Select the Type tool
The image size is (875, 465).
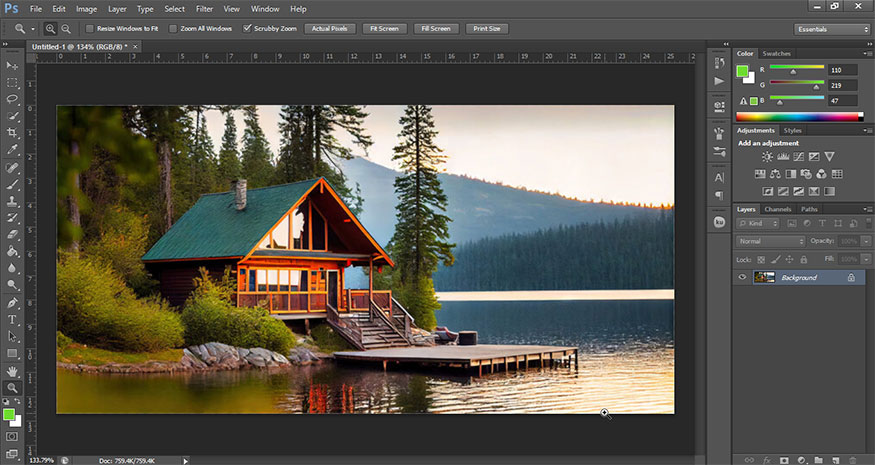13,319
